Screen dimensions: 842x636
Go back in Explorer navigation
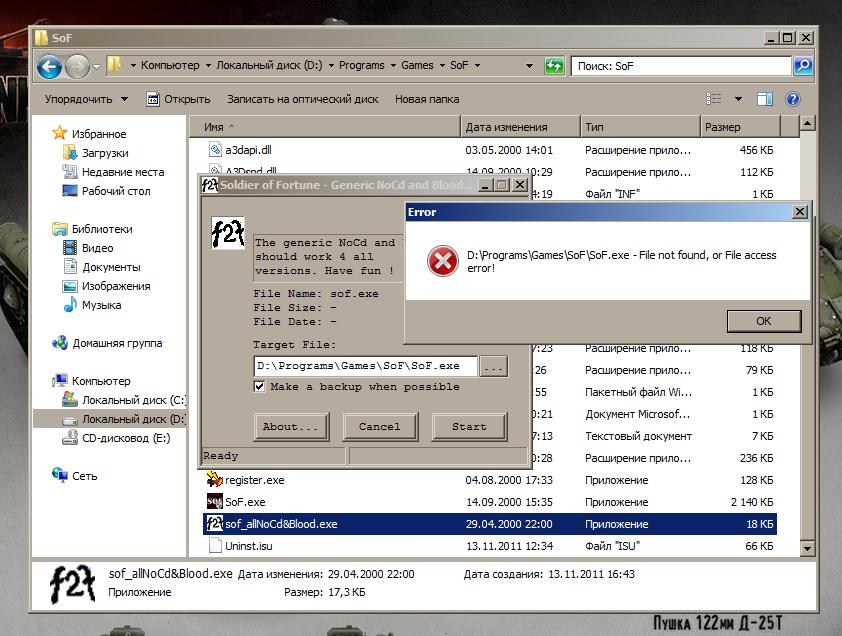tap(49, 67)
